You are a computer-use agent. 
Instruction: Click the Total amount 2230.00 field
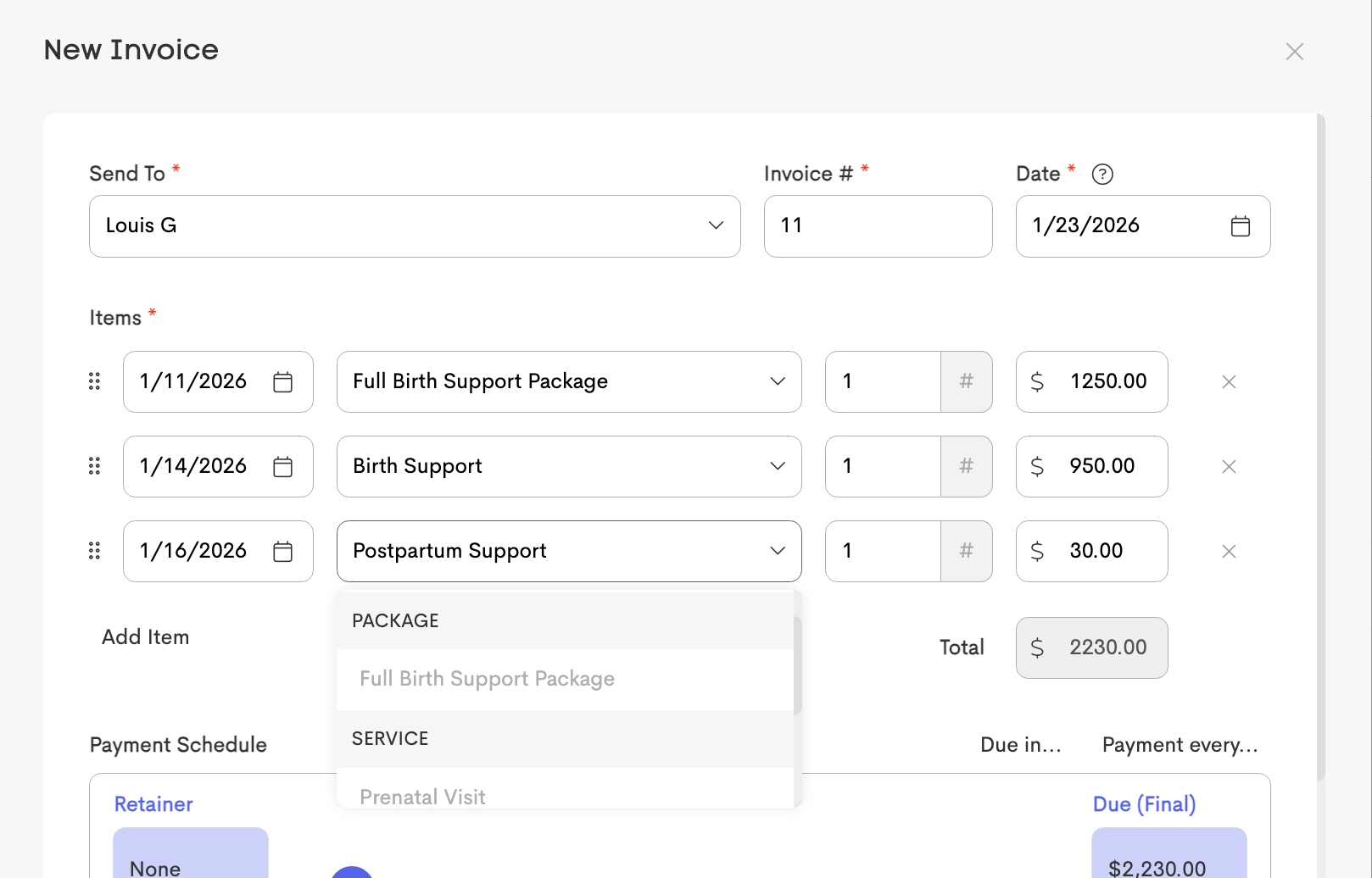tap(1091, 647)
